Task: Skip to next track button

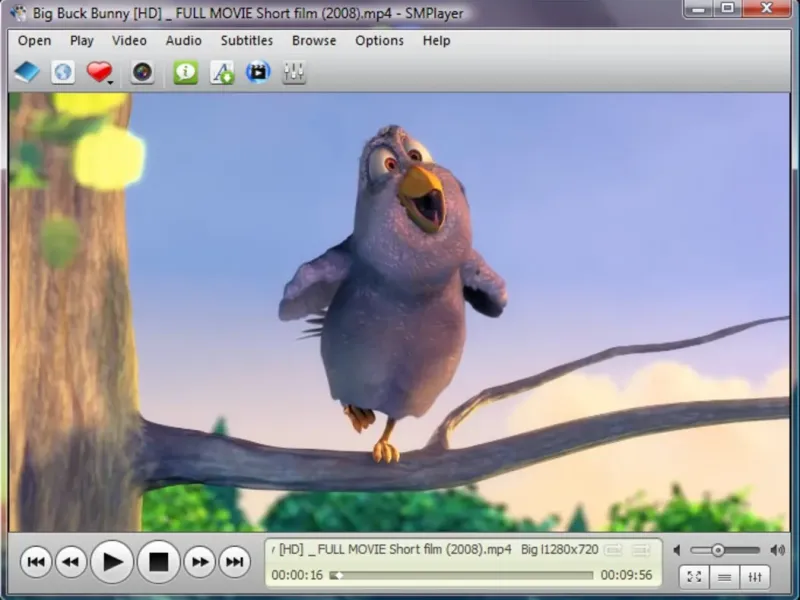Action: point(235,562)
